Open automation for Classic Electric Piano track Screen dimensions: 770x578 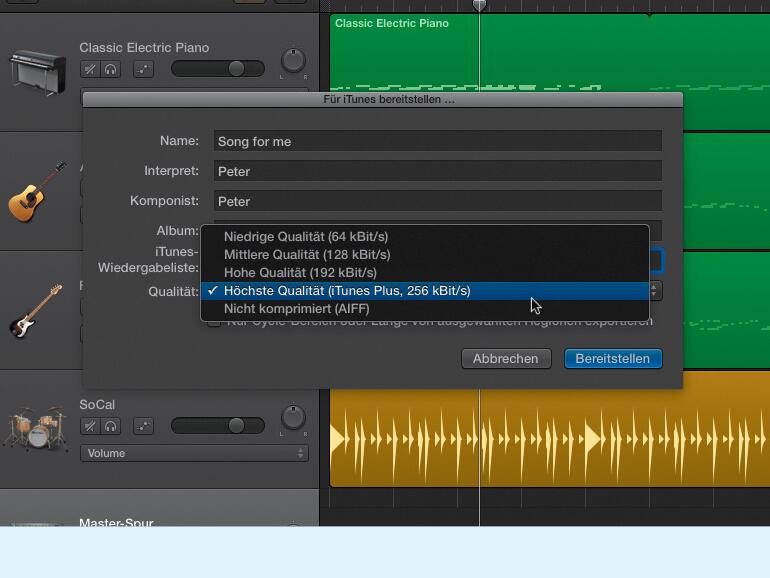pos(143,69)
